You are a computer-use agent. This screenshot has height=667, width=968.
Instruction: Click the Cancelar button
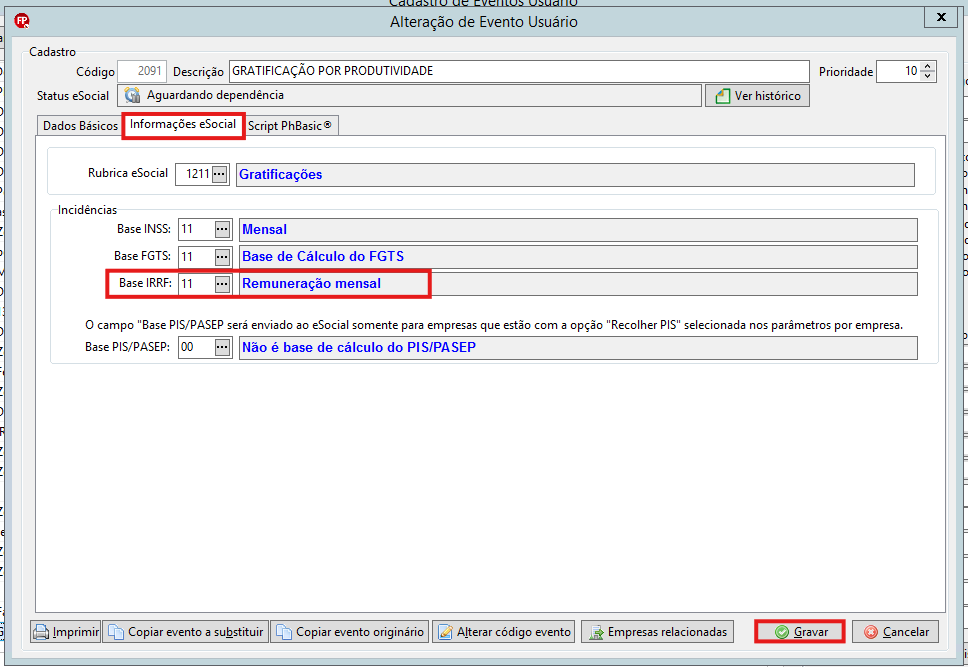pos(895,632)
